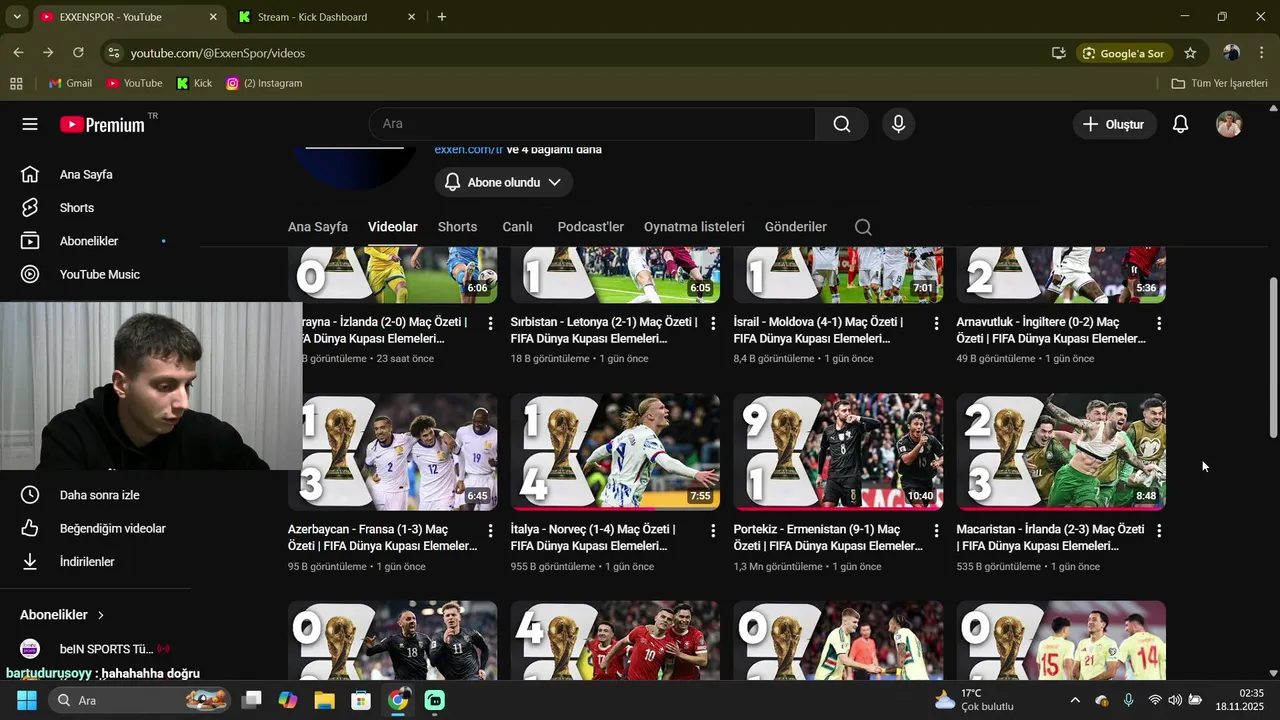Screen dimensions: 1280x720
Task: Open the Canlı channel tab
Action: point(517,227)
